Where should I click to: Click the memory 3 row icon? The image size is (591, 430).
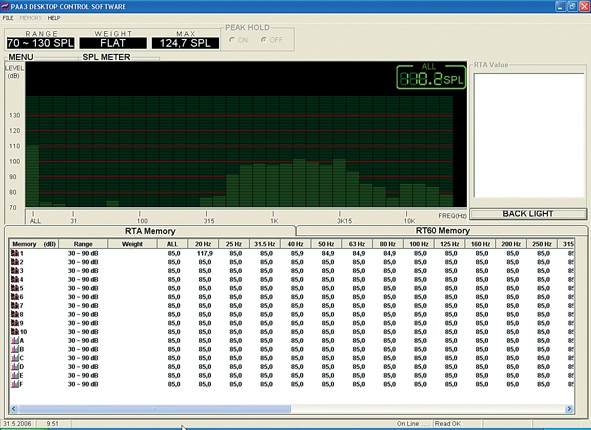click(15, 271)
